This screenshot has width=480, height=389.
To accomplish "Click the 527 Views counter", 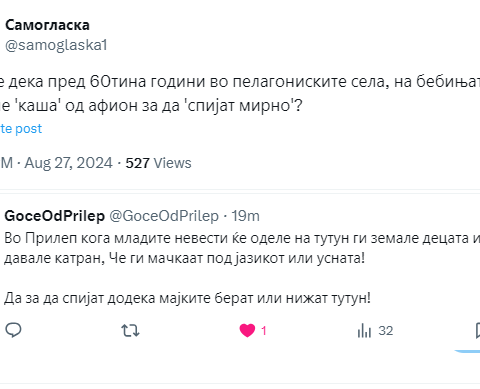I will [x=158, y=163].
